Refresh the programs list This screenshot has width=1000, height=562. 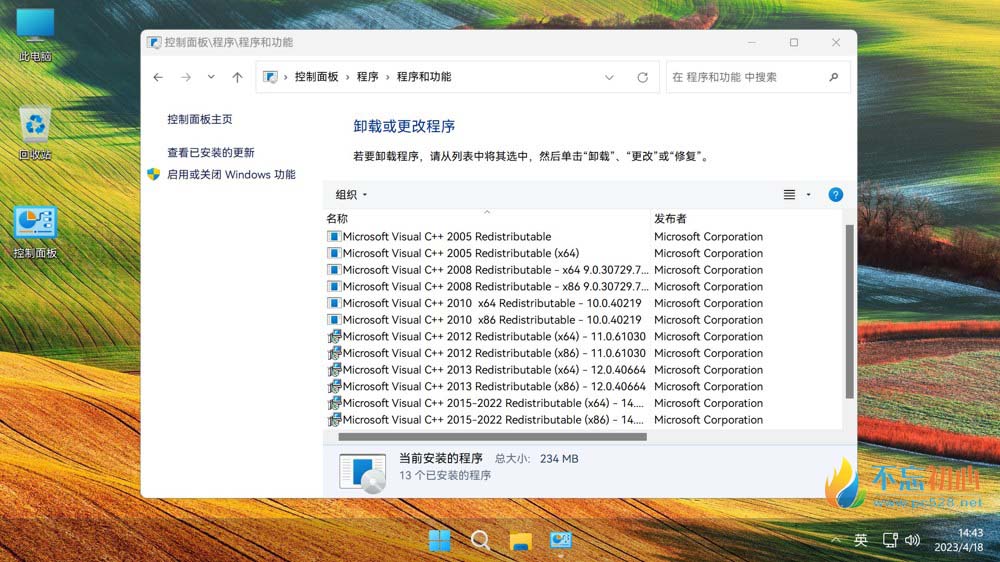(x=642, y=77)
